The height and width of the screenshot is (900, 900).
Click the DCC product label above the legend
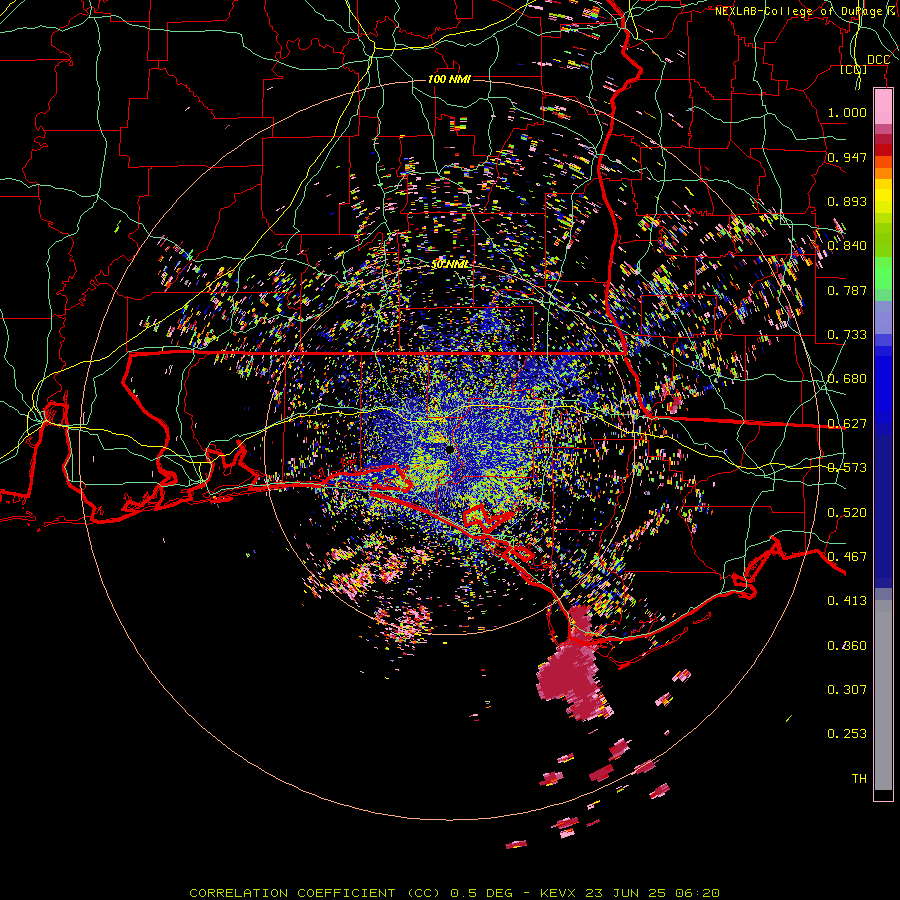[x=878, y=60]
